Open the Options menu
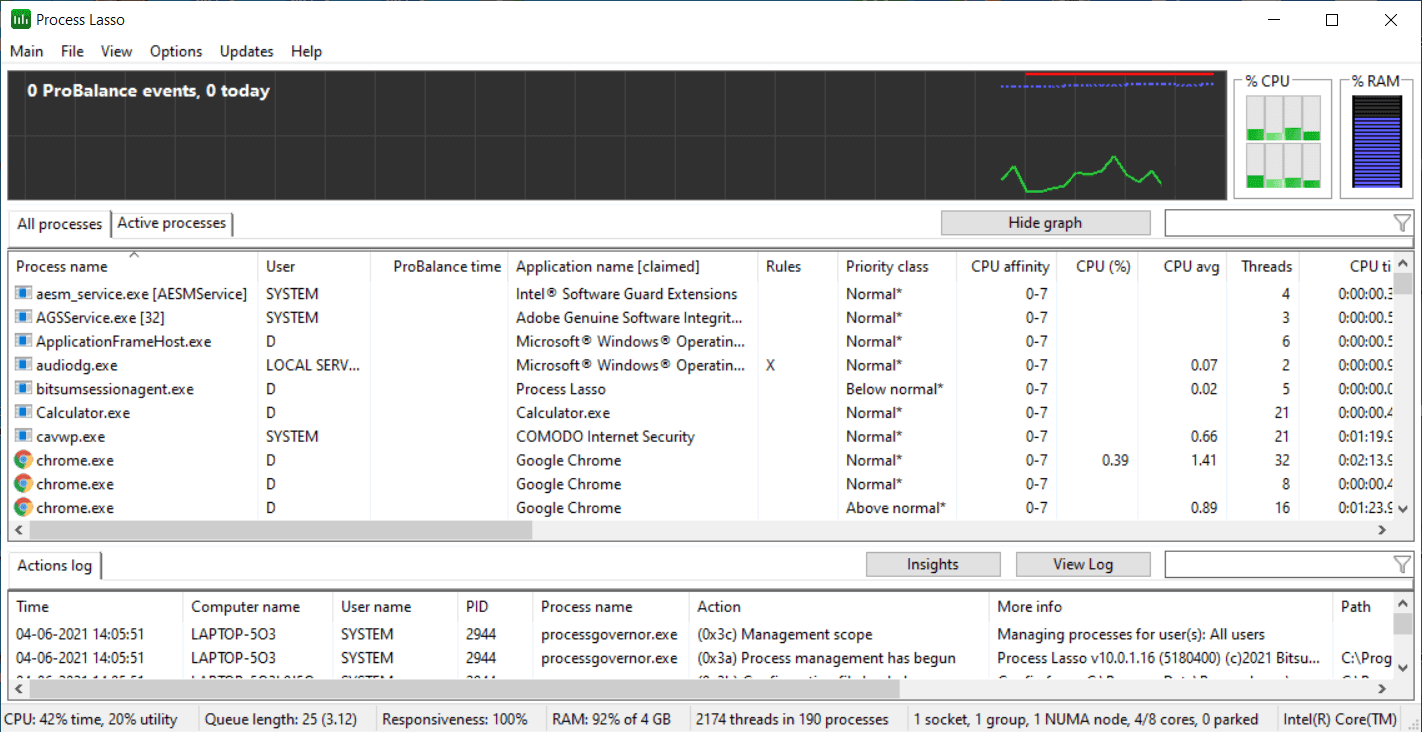This screenshot has width=1422, height=732. 176,51
